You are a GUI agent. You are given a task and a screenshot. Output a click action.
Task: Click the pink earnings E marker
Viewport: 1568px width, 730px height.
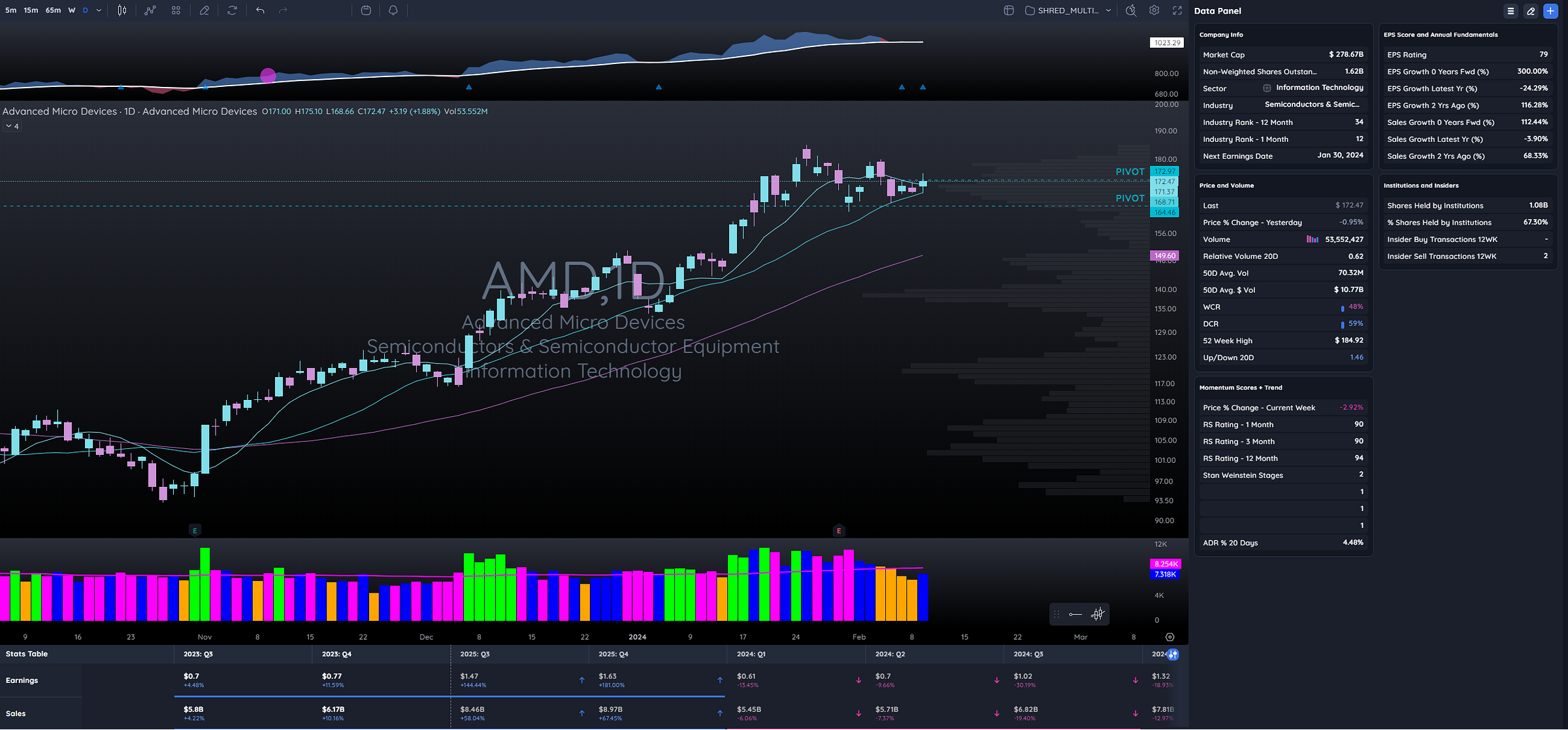[839, 531]
